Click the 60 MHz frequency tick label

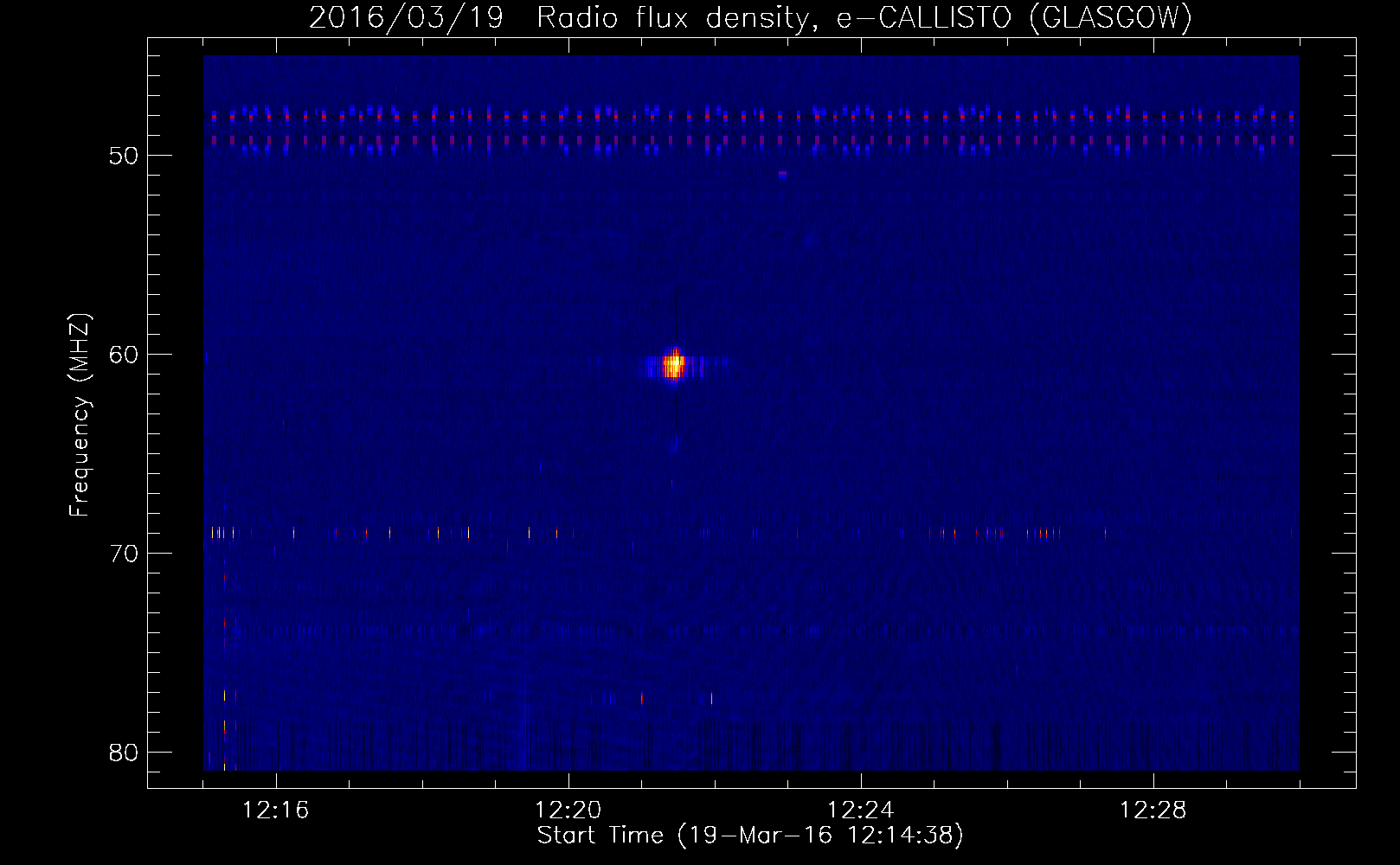point(124,355)
